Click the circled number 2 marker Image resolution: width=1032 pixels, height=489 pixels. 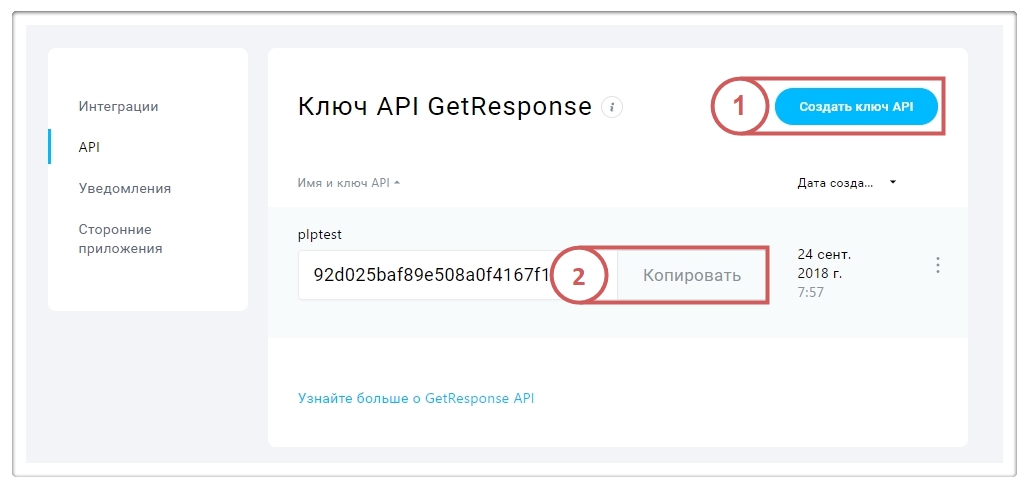[x=578, y=275]
